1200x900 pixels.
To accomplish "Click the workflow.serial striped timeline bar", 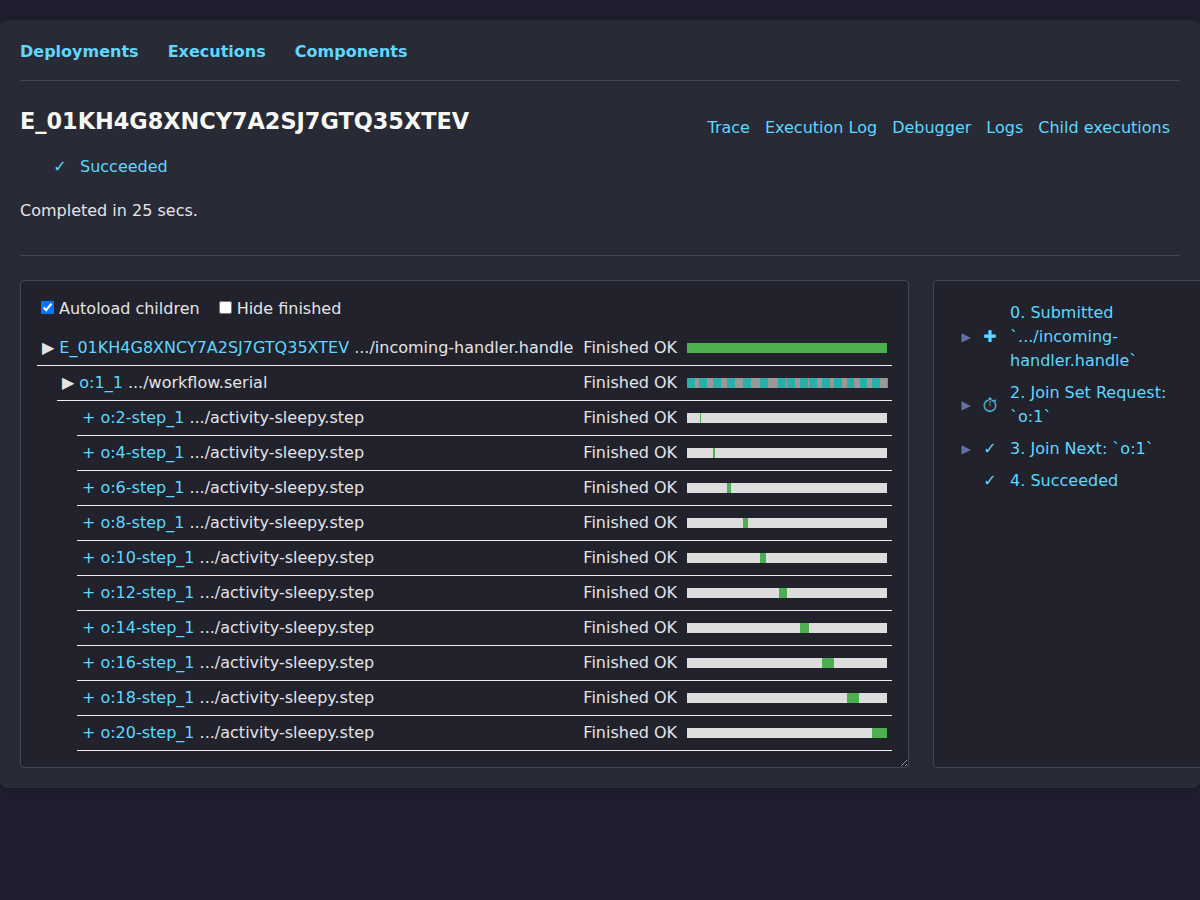I will [x=787, y=383].
